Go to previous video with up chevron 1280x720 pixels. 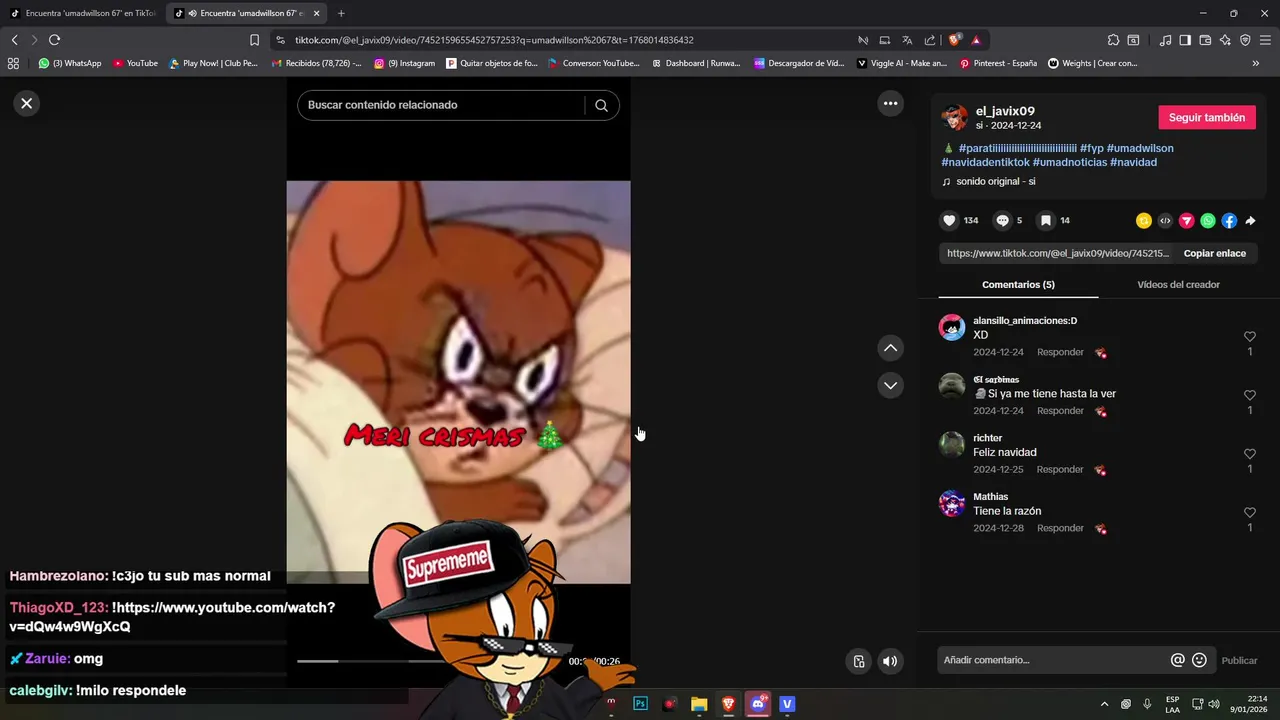tap(890, 348)
